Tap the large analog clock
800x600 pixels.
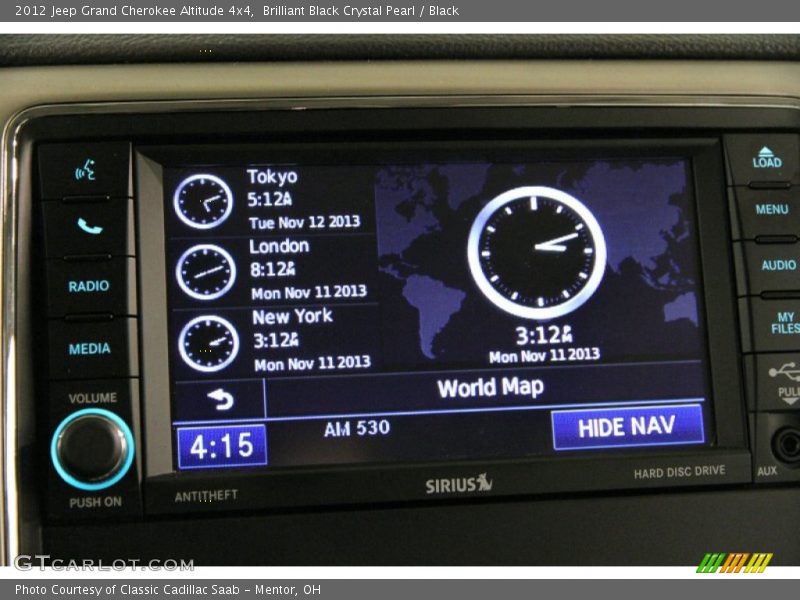point(536,252)
